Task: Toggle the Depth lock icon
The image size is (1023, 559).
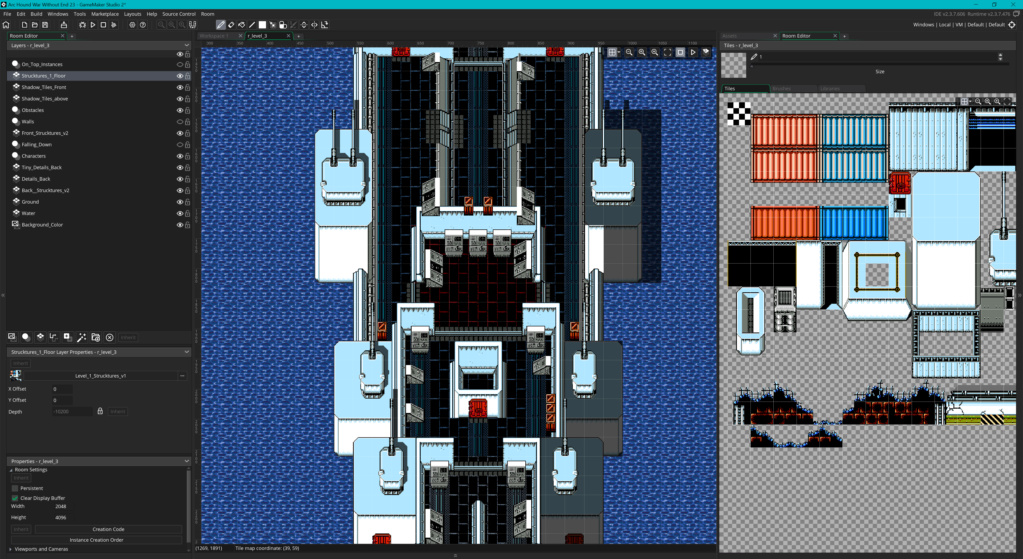Action: point(100,412)
